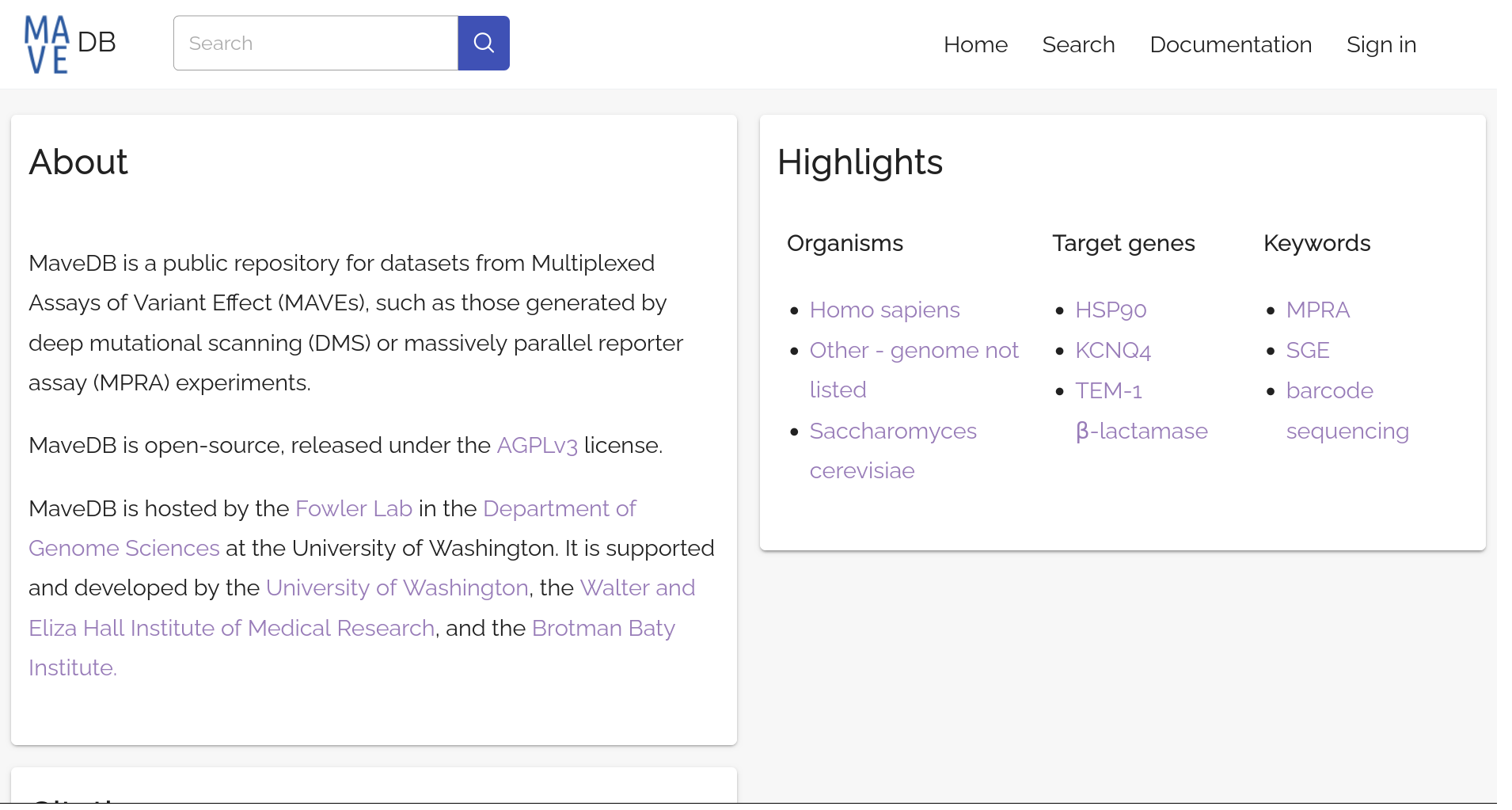Click Sign in
This screenshot has height=810, width=1512.
[x=1381, y=44]
